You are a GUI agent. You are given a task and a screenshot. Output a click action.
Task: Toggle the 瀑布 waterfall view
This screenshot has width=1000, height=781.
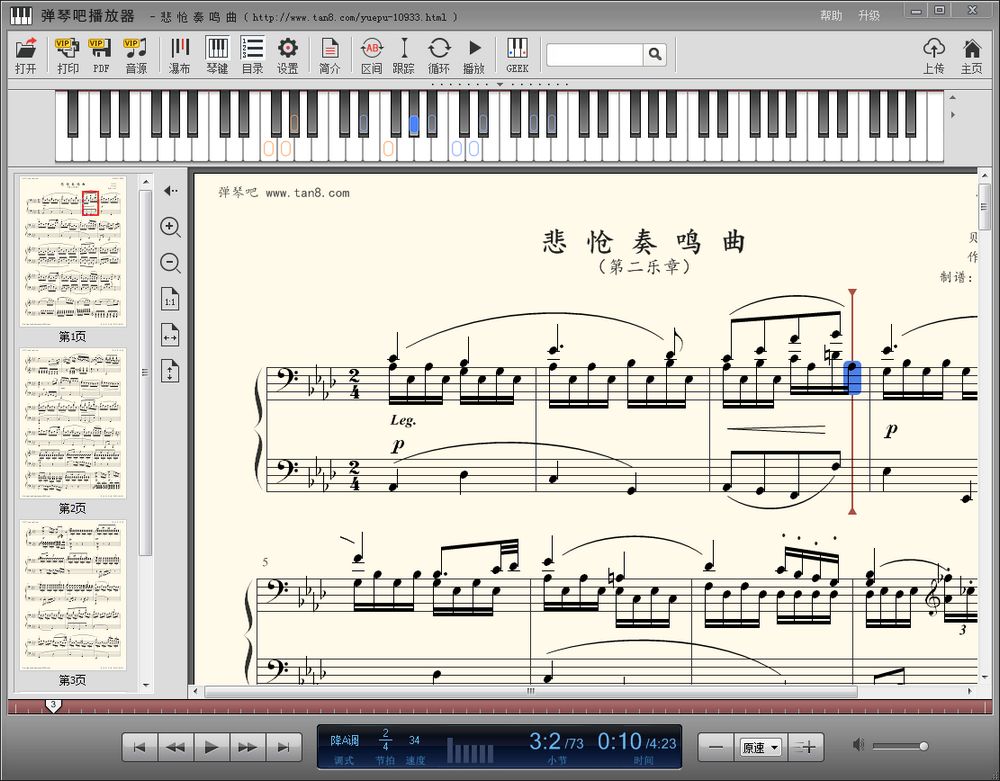tap(179, 55)
